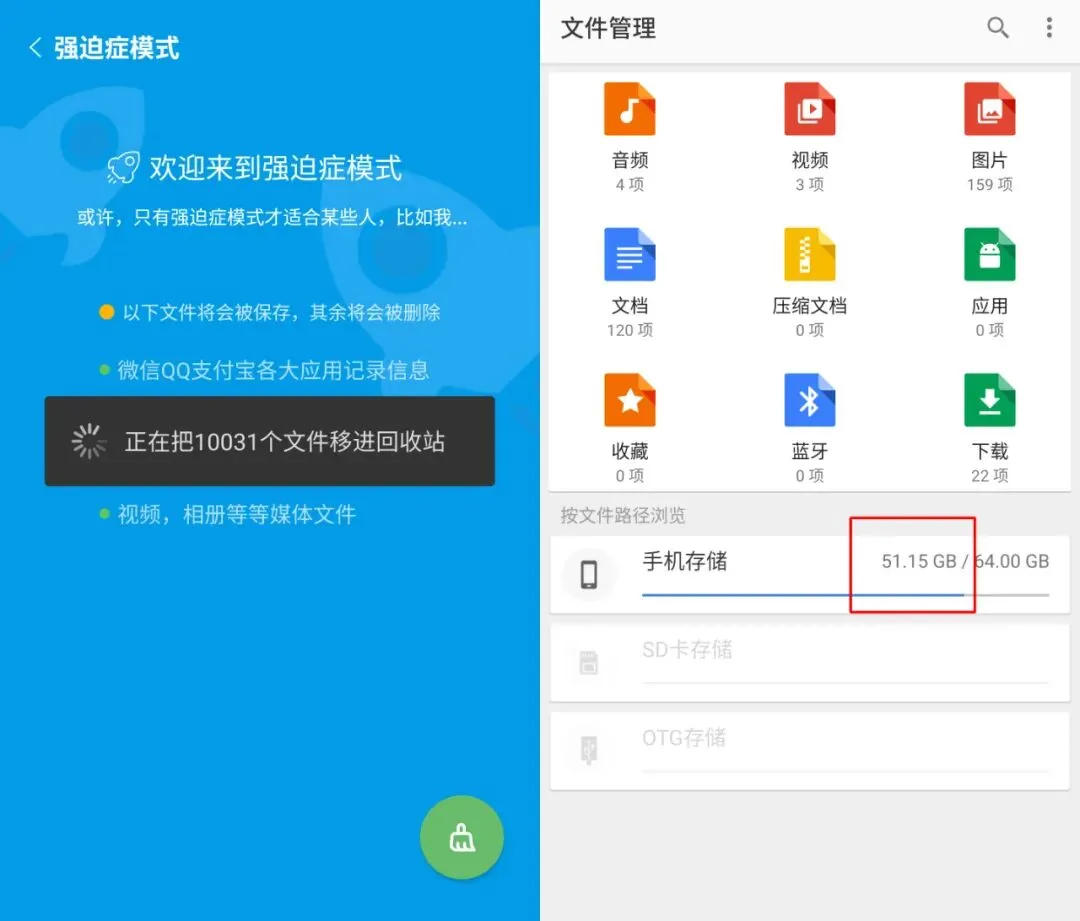Image resolution: width=1080 pixels, height=921 pixels.
Task: Click the 手机存储 usage progress bar
Action: (x=845, y=594)
